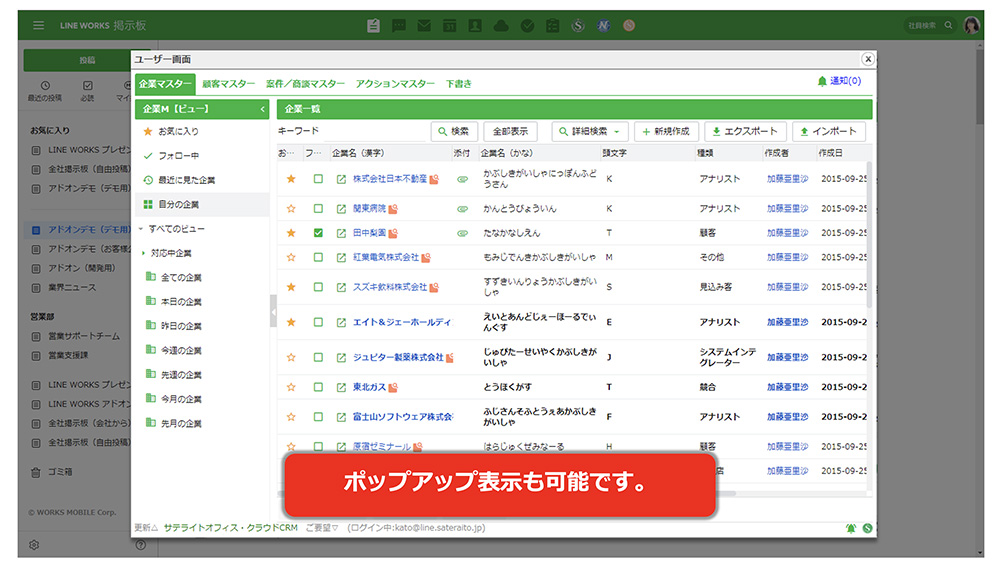Open detail icon for 田中梨園 row
Screen dimensions: 1000x565
pos(341,233)
